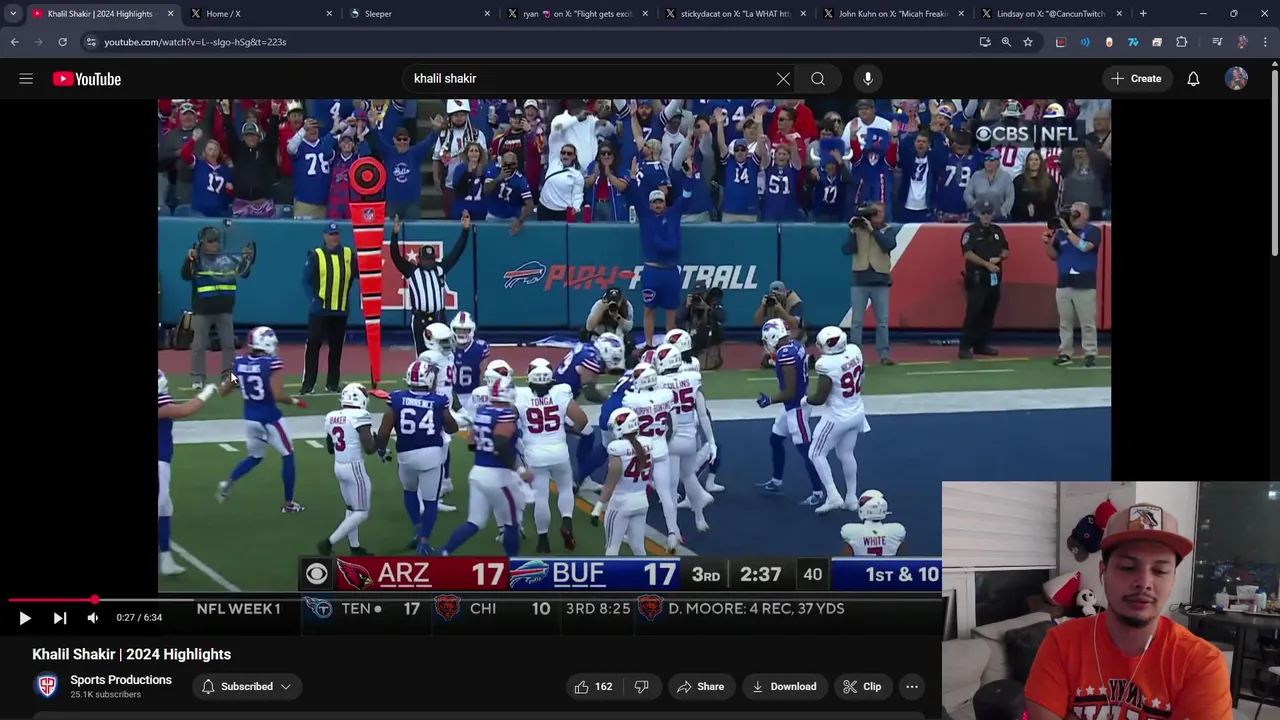This screenshot has height=720, width=1280.
Task: Open Sports Productions channel avatar
Action: click(x=47, y=686)
